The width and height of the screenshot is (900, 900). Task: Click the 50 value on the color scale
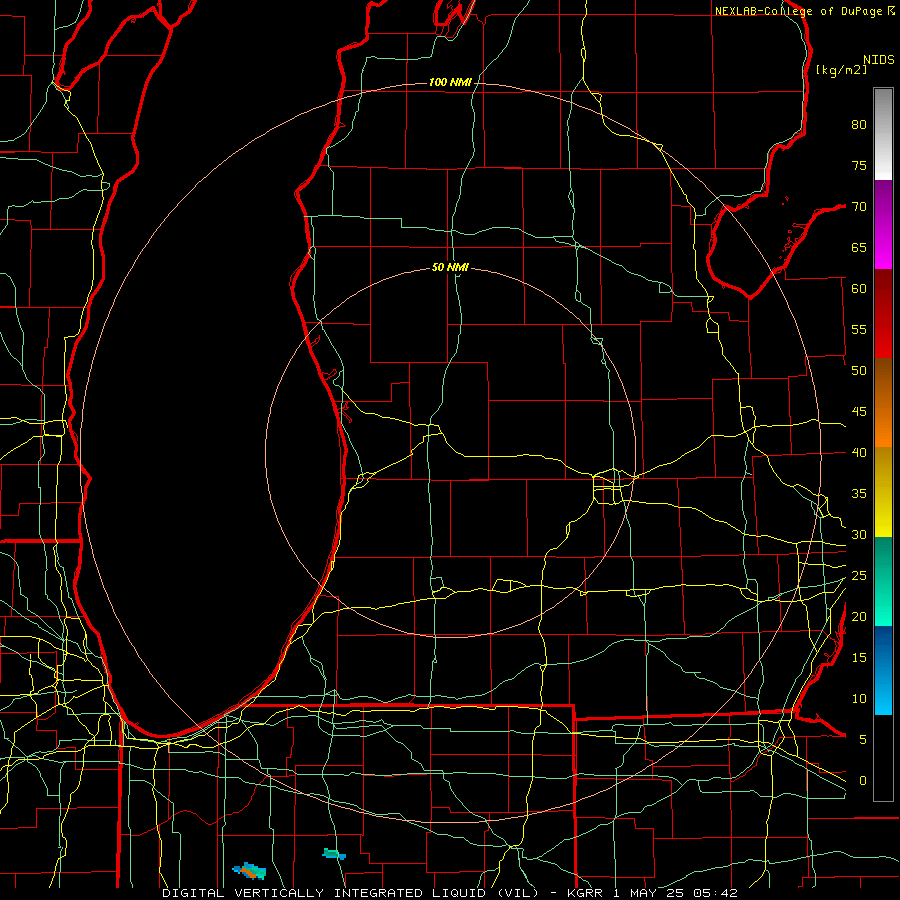(x=859, y=371)
